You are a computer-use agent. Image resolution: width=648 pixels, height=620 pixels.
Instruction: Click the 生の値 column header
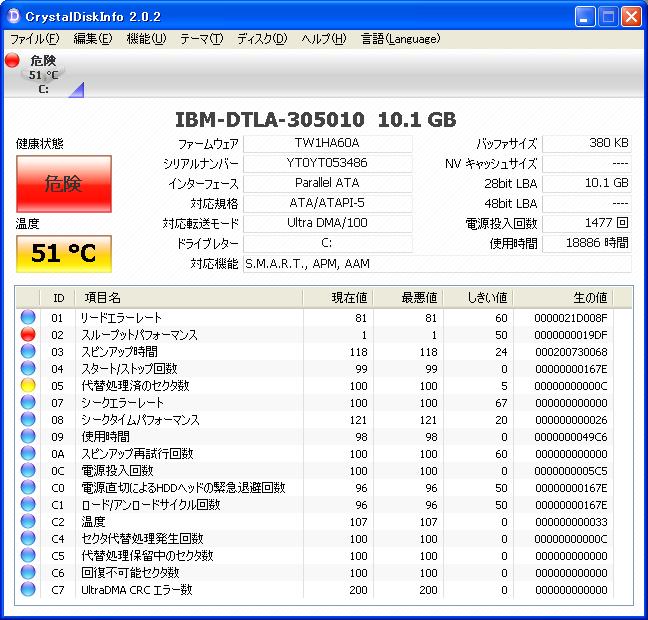[563, 298]
